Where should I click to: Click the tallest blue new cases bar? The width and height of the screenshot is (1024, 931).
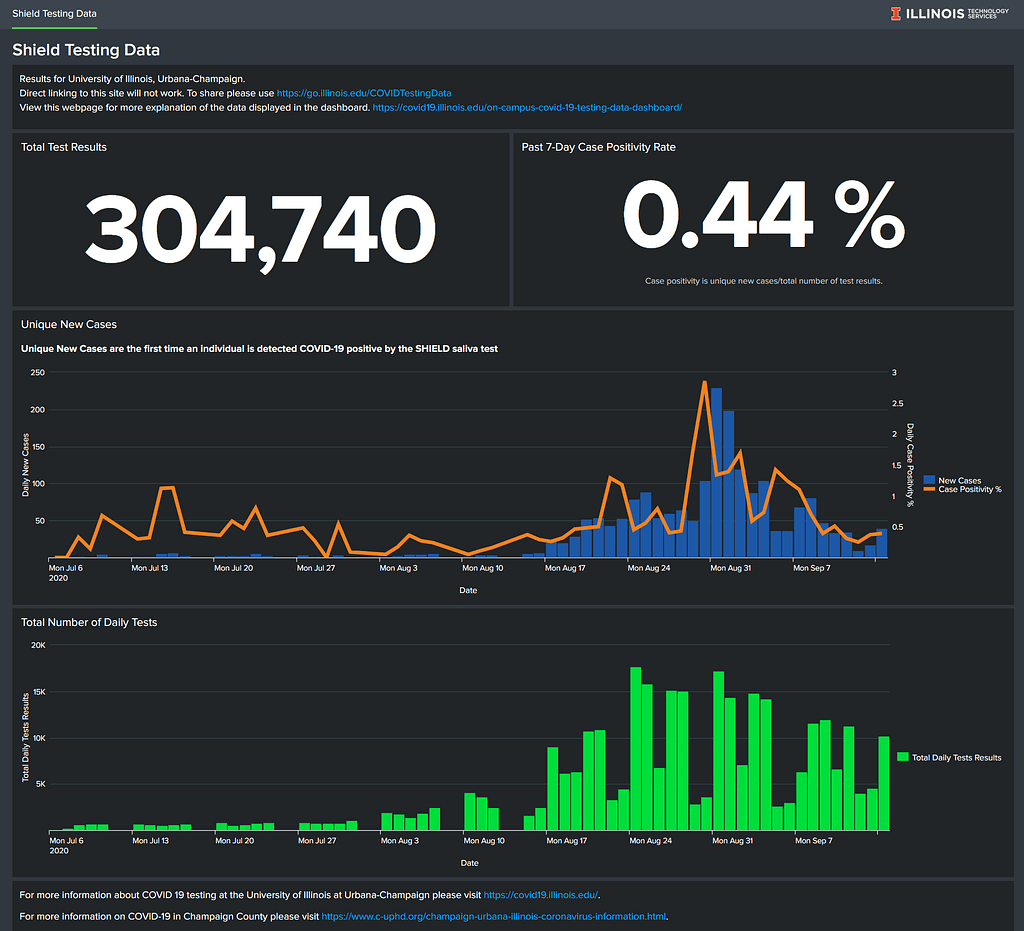[x=716, y=473]
